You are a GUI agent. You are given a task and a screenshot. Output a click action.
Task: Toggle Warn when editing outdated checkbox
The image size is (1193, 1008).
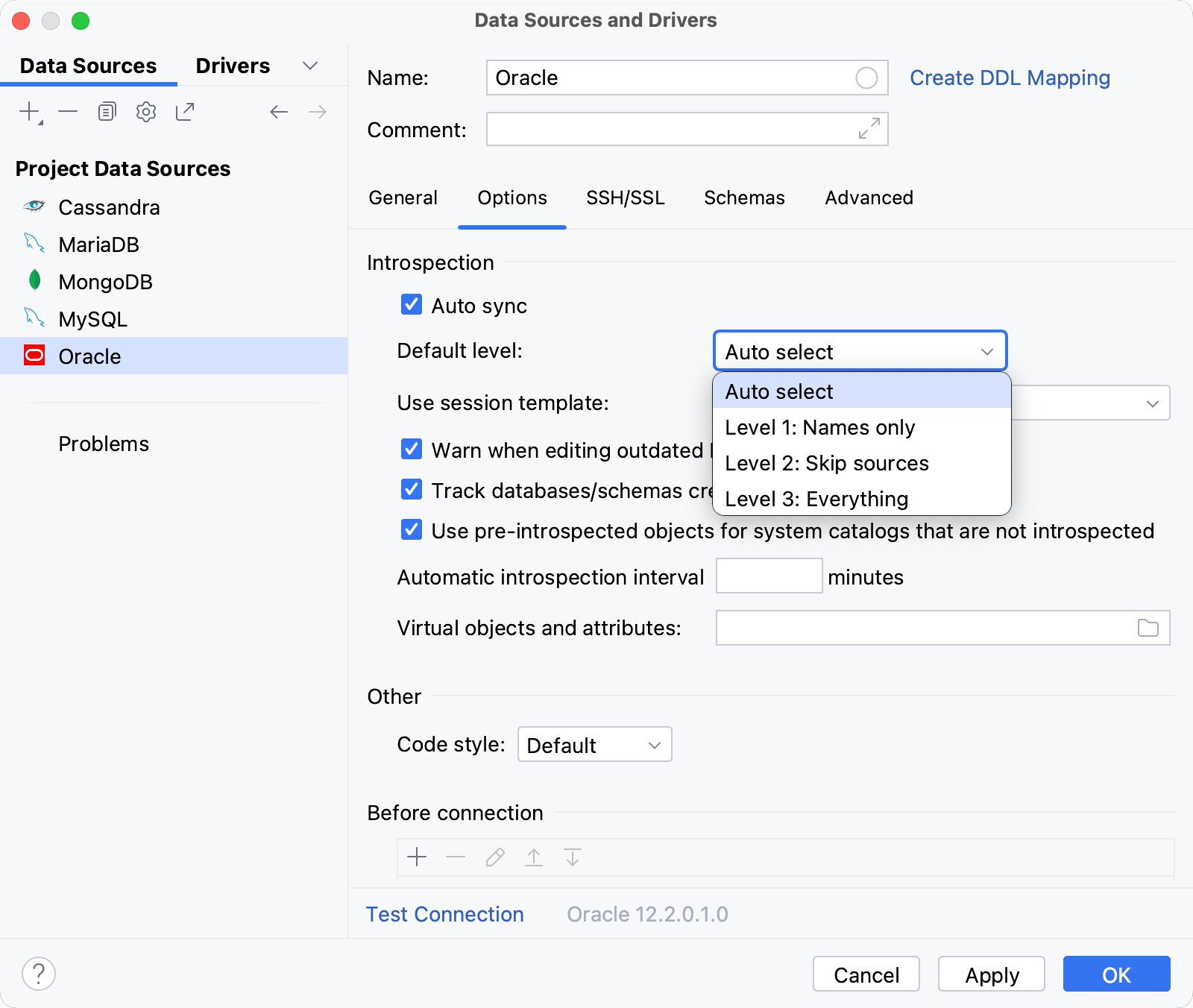(x=412, y=450)
